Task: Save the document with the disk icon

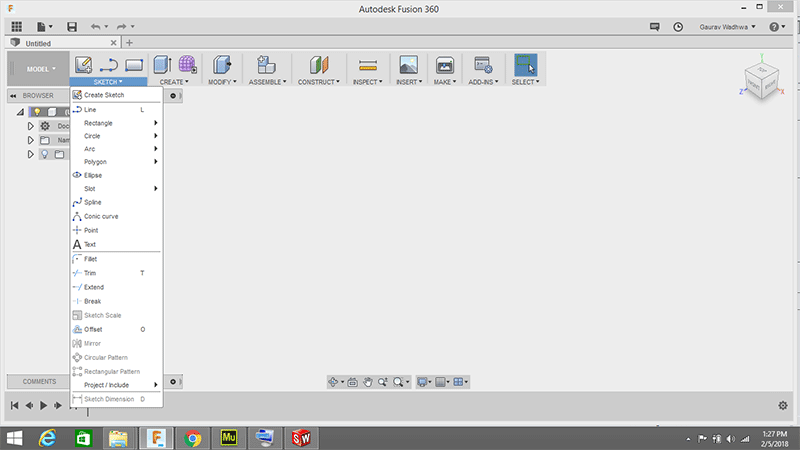Action: [72, 27]
